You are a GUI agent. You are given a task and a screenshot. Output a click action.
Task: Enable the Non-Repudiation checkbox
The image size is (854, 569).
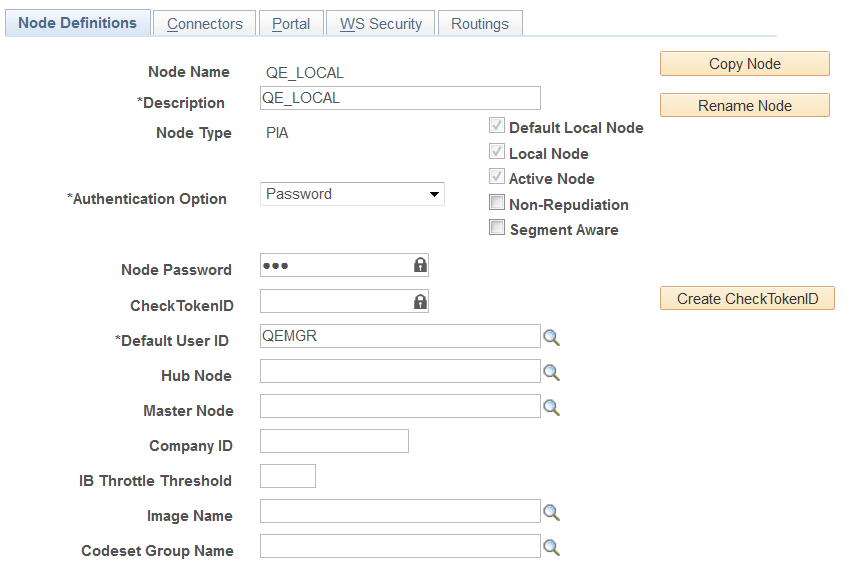tap(497, 202)
